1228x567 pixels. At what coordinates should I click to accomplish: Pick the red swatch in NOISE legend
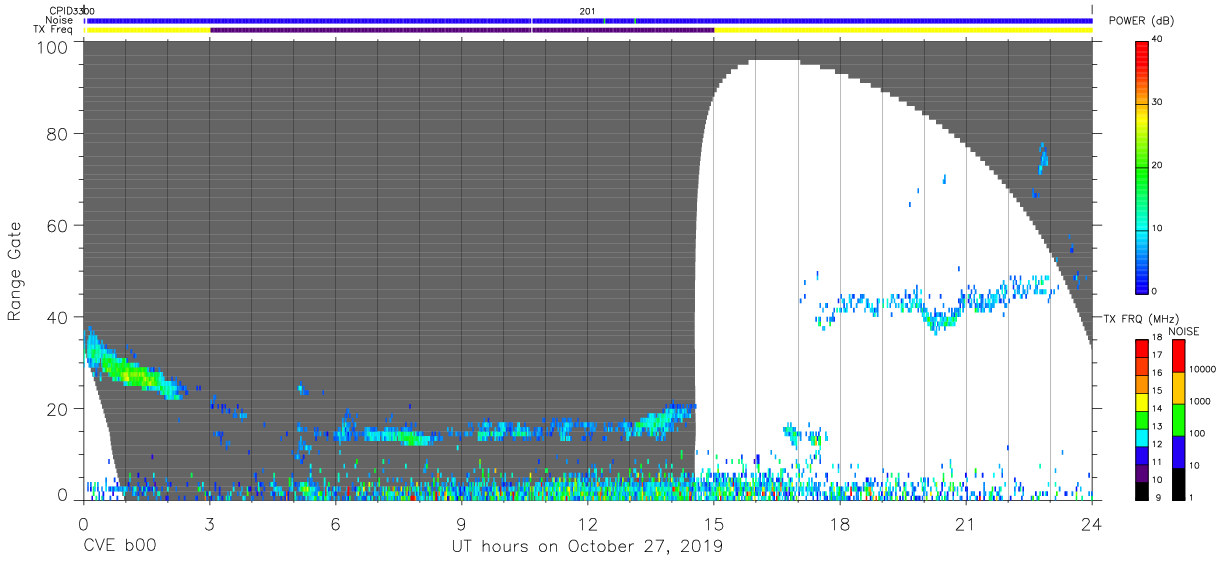pyautogui.click(x=1177, y=356)
